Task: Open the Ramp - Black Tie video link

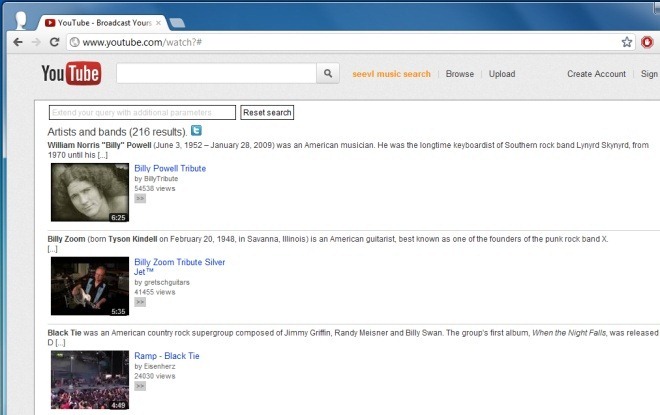Action: point(167,356)
